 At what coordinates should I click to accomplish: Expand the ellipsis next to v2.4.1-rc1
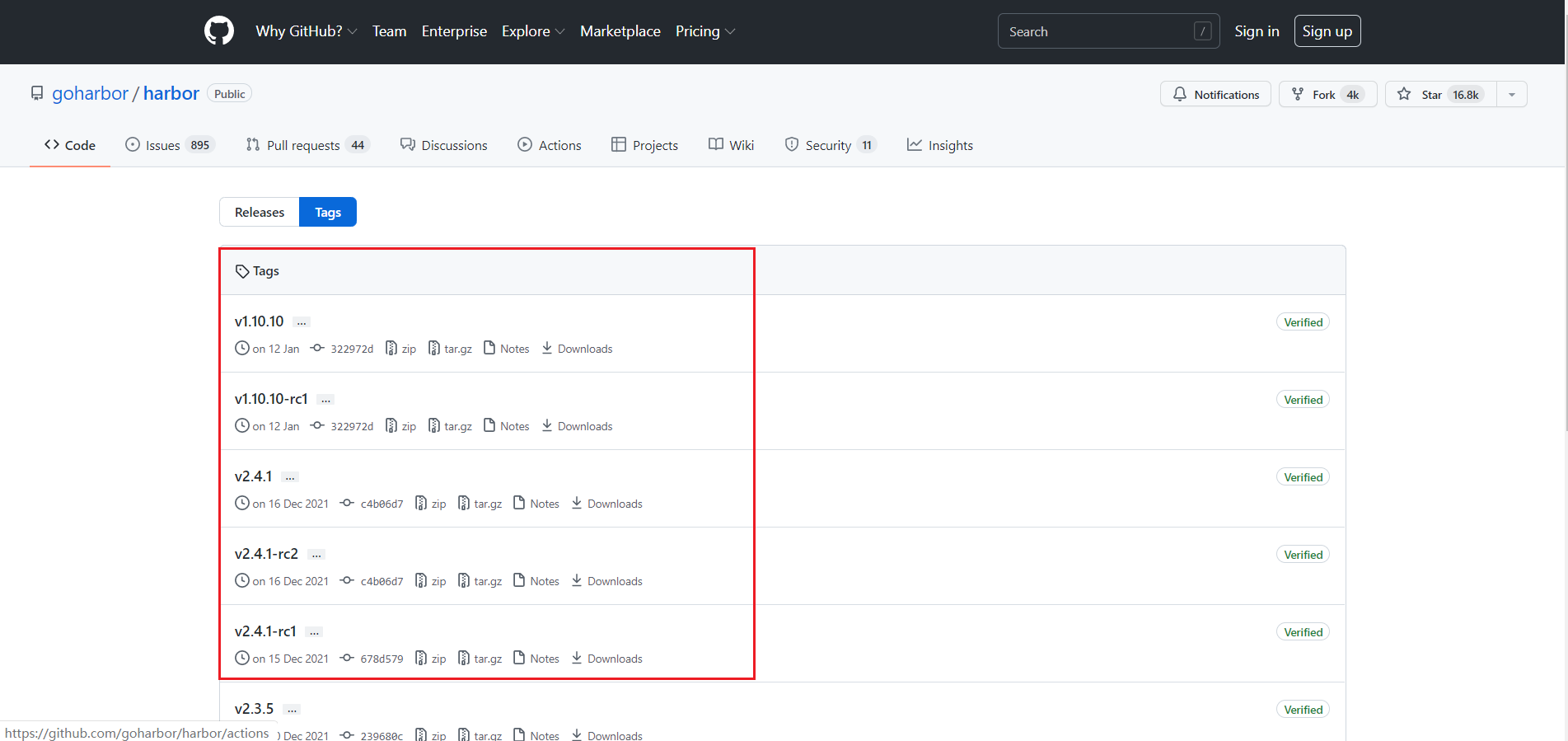pos(314,632)
